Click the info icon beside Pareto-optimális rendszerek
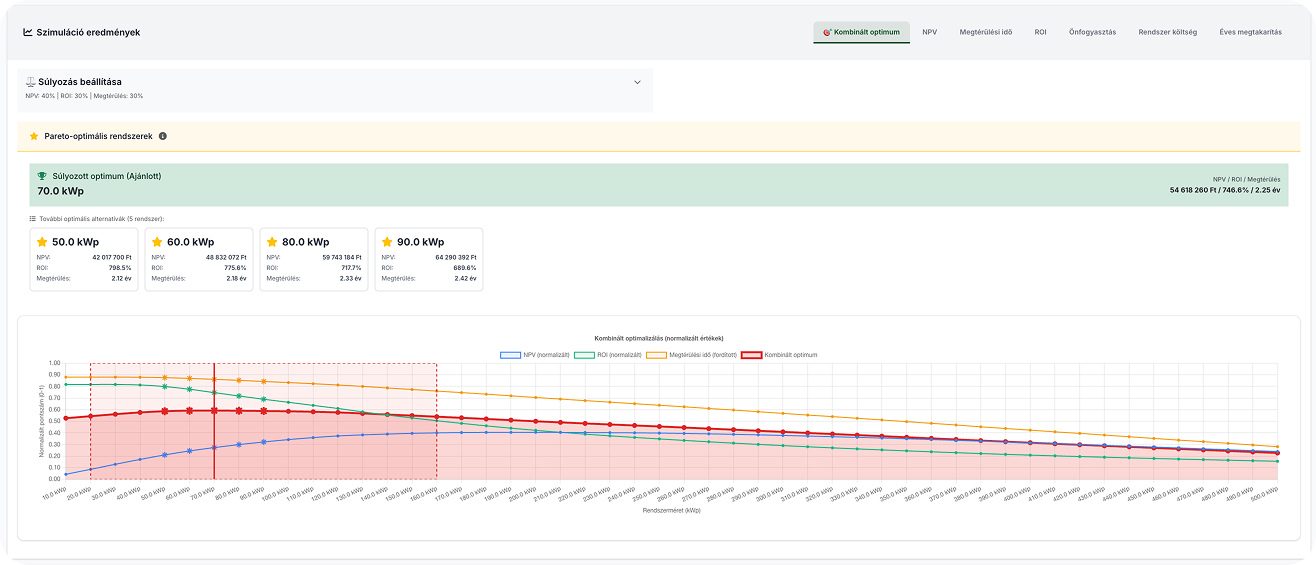The image size is (1316, 565). click(x=163, y=136)
